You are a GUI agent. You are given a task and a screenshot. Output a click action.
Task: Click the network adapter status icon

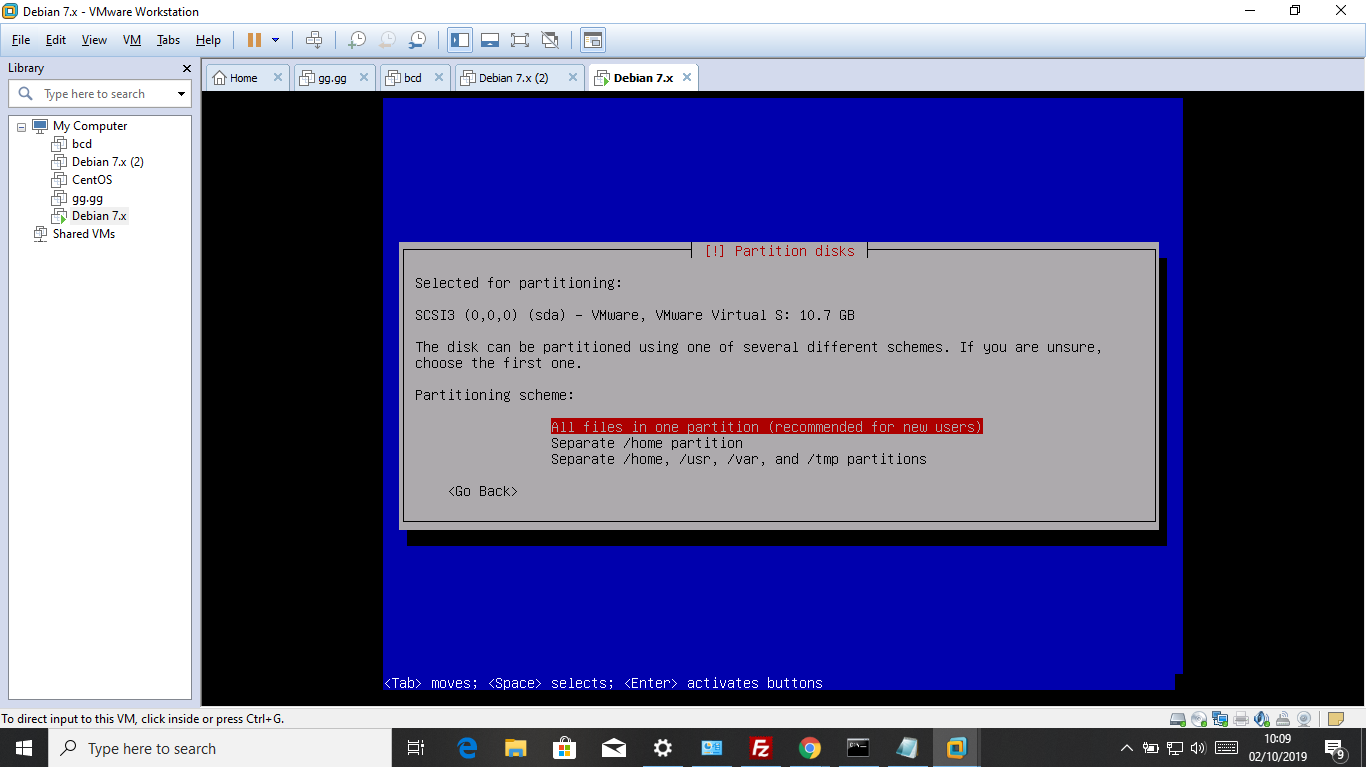click(1220, 719)
